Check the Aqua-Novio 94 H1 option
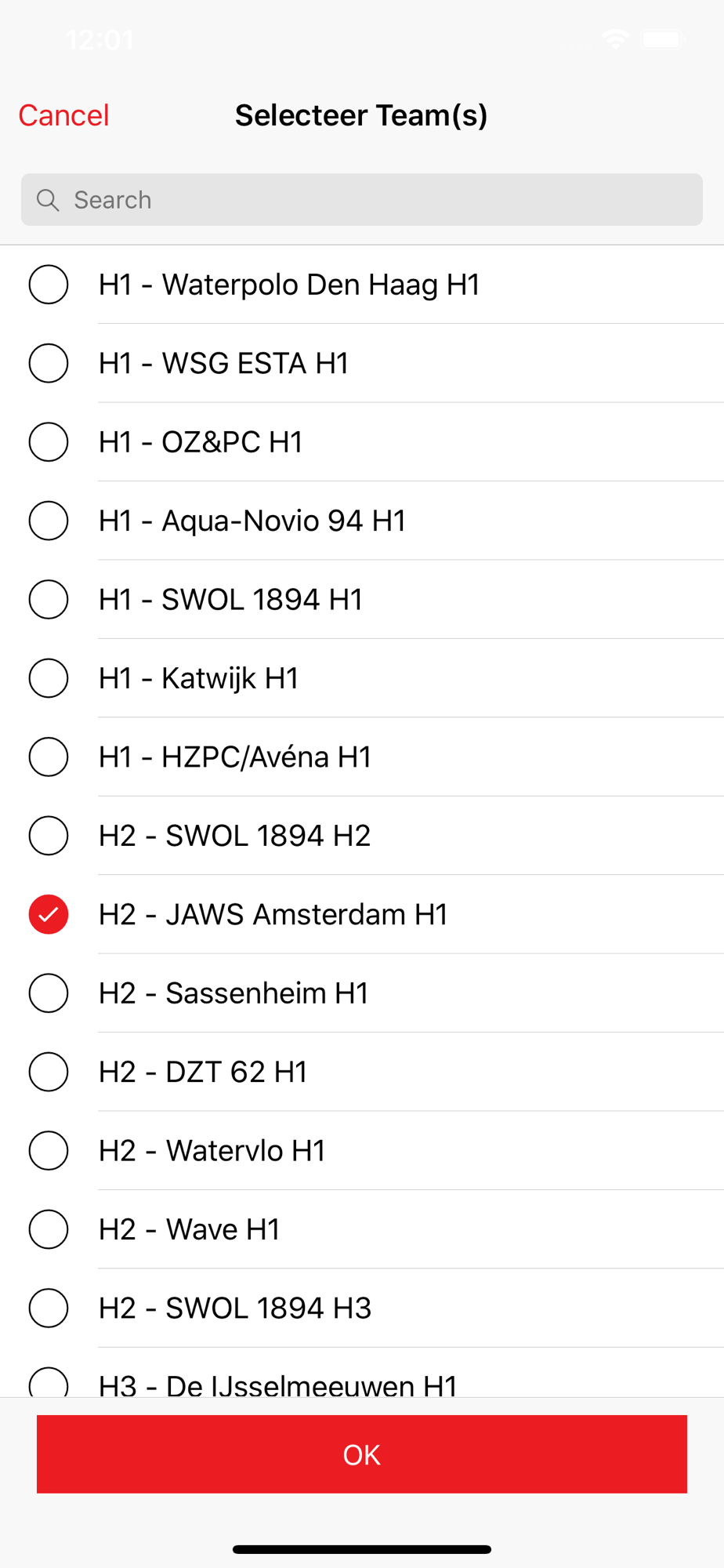Screen dimensions: 724x1568 49,521
